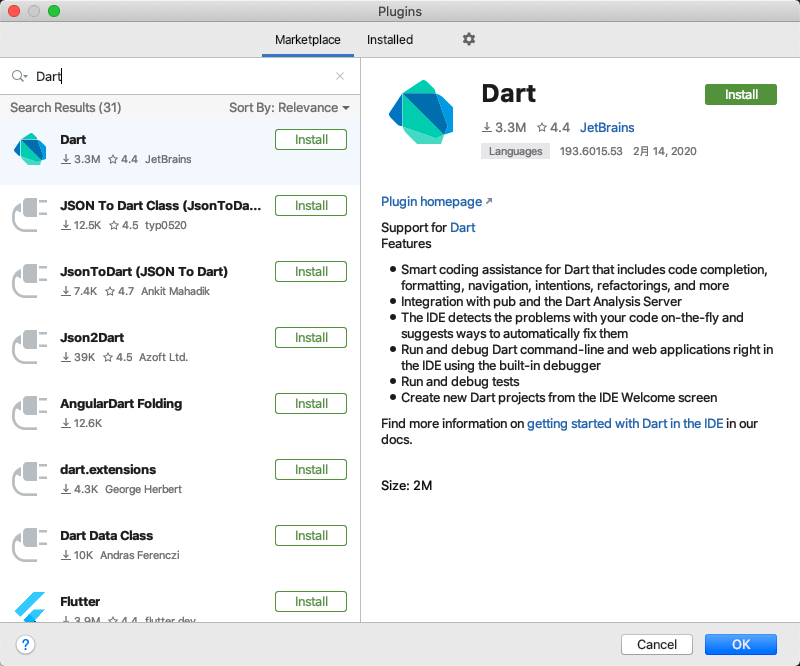
Task: Click the AngularDart Folding plugin icon
Action: pos(30,413)
